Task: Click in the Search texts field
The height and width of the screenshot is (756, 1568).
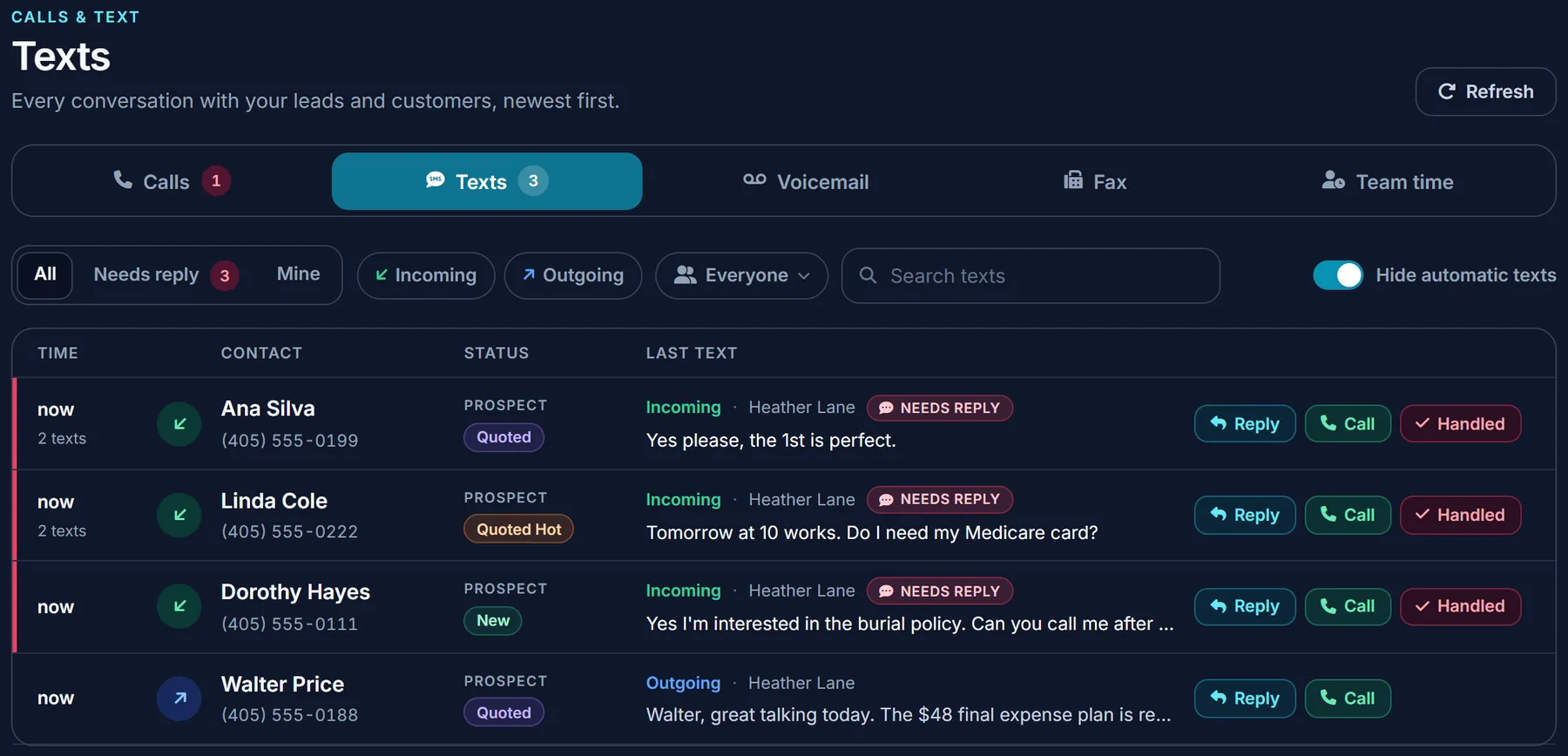Action: pyautogui.click(x=1031, y=275)
